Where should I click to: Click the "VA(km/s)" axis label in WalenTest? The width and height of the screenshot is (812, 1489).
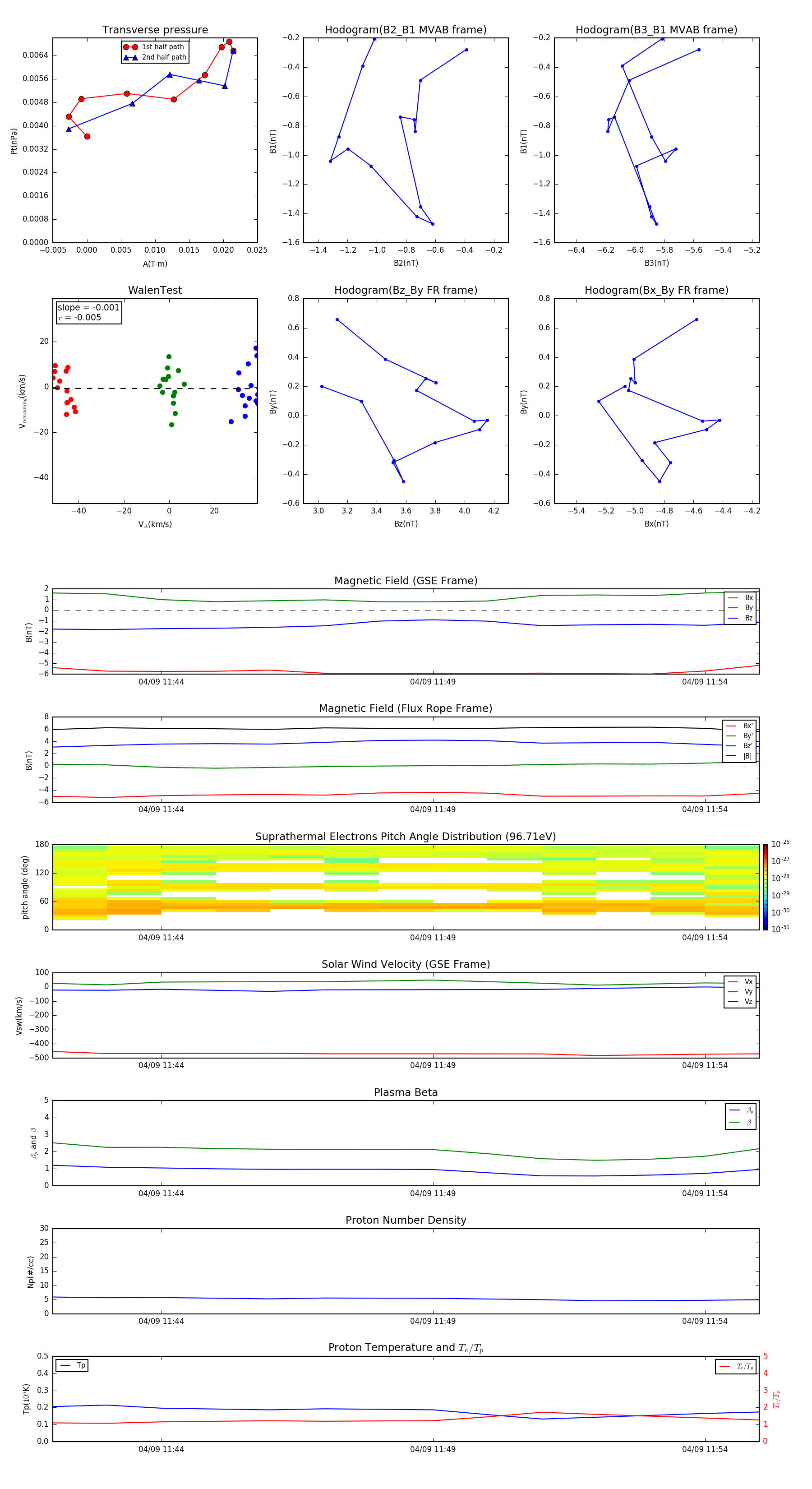pyautogui.click(x=155, y=525)
